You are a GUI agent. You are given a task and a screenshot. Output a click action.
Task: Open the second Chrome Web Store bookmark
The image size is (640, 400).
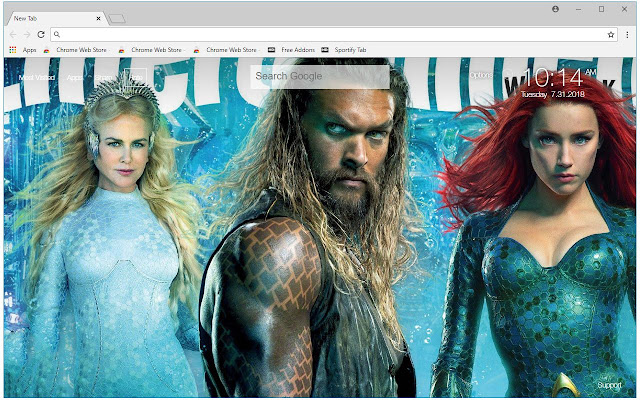pos(151,50)
